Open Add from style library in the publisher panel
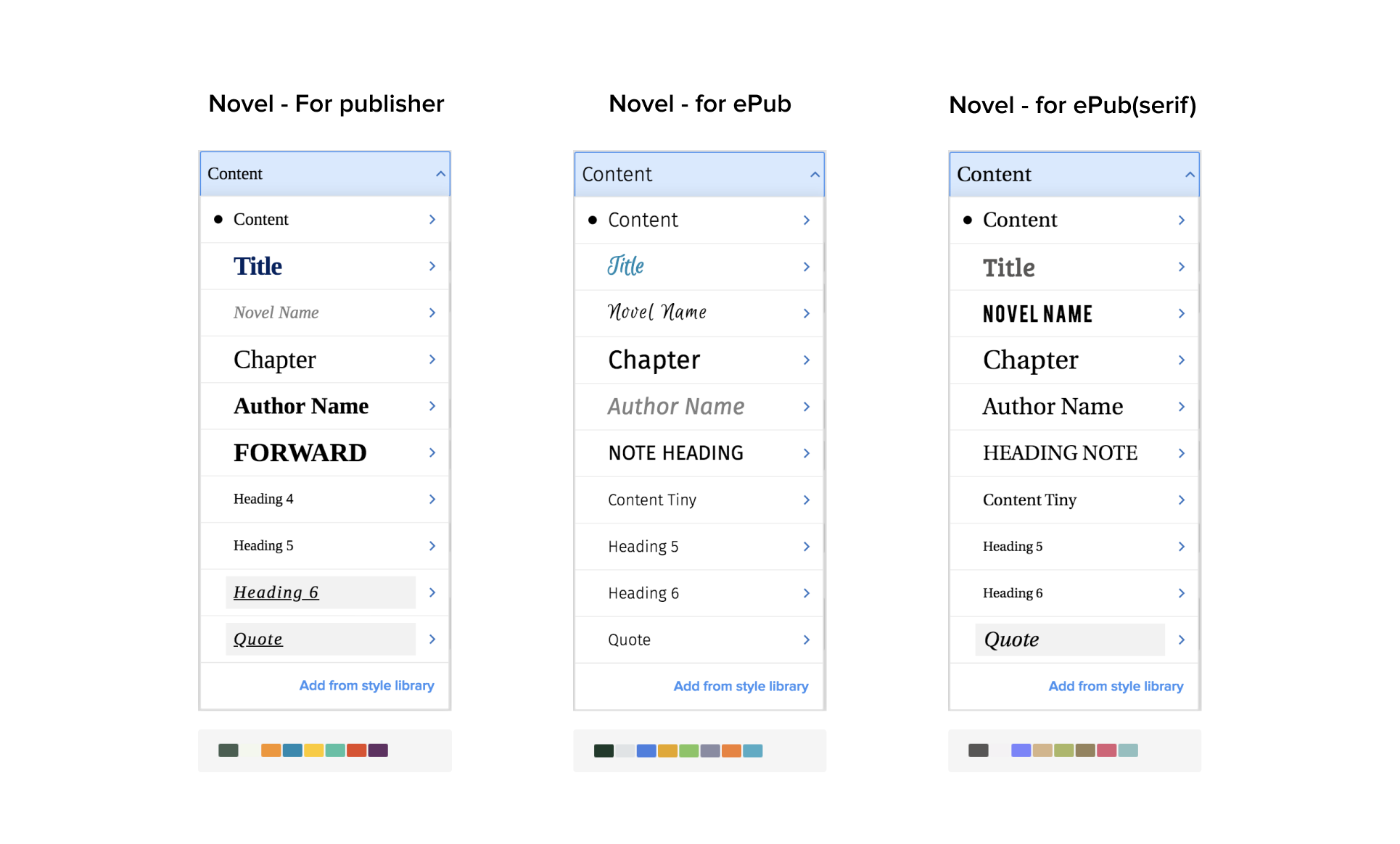 coord(366,685)
